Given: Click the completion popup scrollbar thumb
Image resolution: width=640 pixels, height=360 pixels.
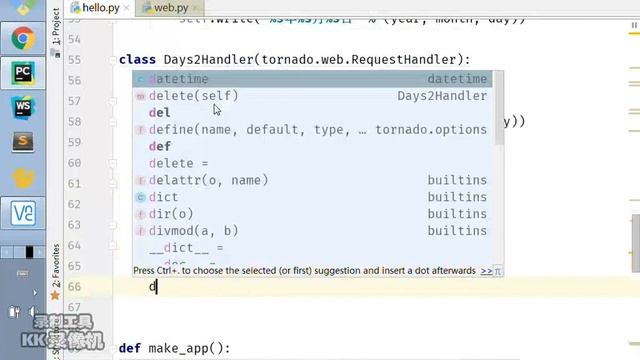Looking at the screenshot, I should point(499,108).
